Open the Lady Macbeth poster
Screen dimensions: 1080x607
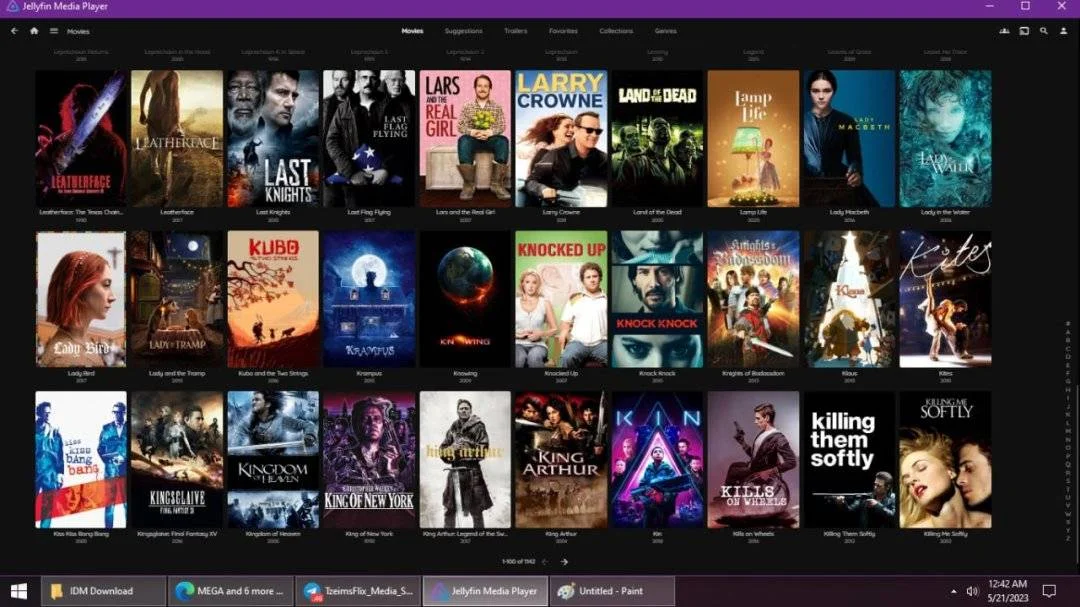tap(849, 138)
